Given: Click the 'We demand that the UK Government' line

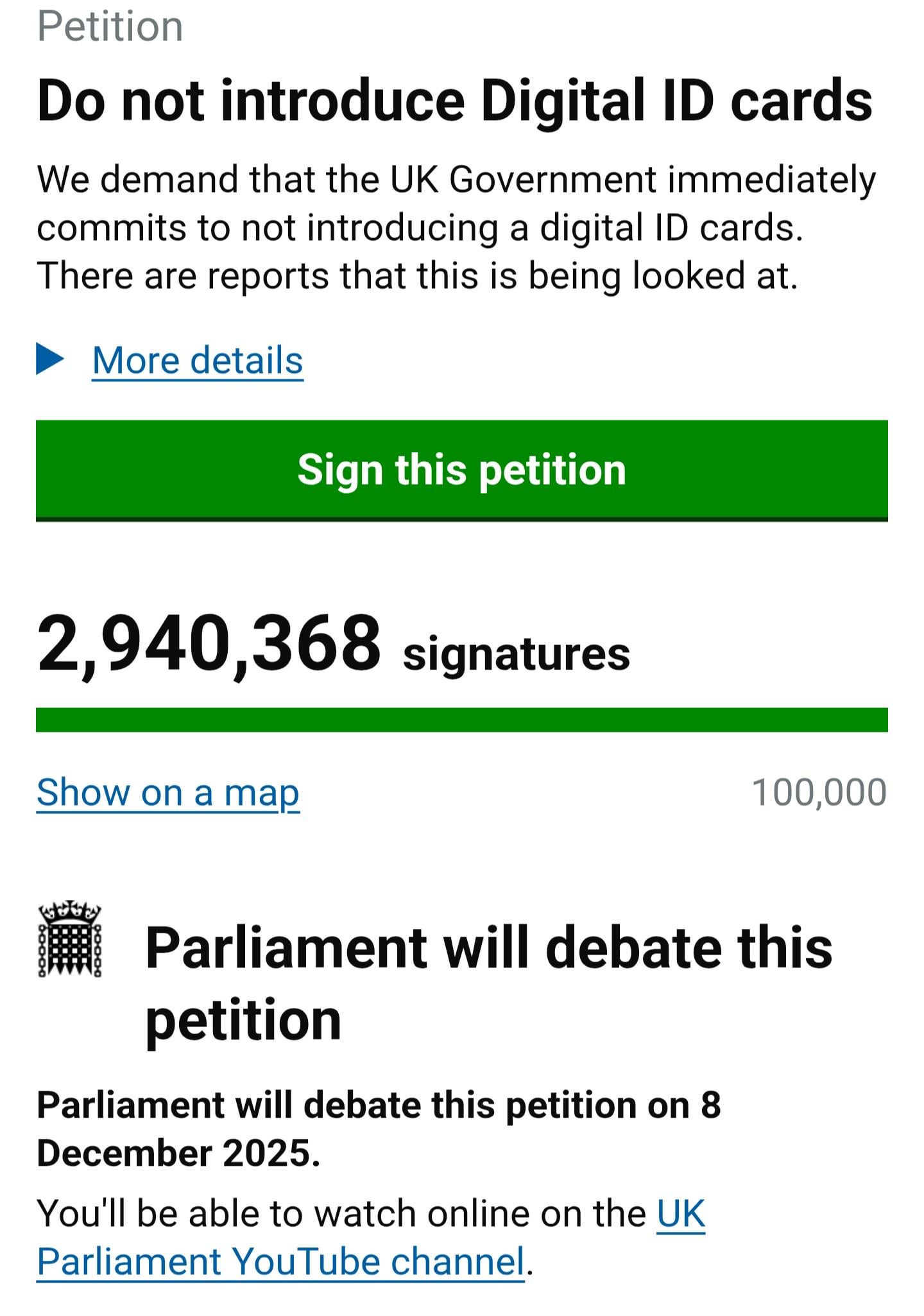Looking at the screenshot, I should pos(456,179).
